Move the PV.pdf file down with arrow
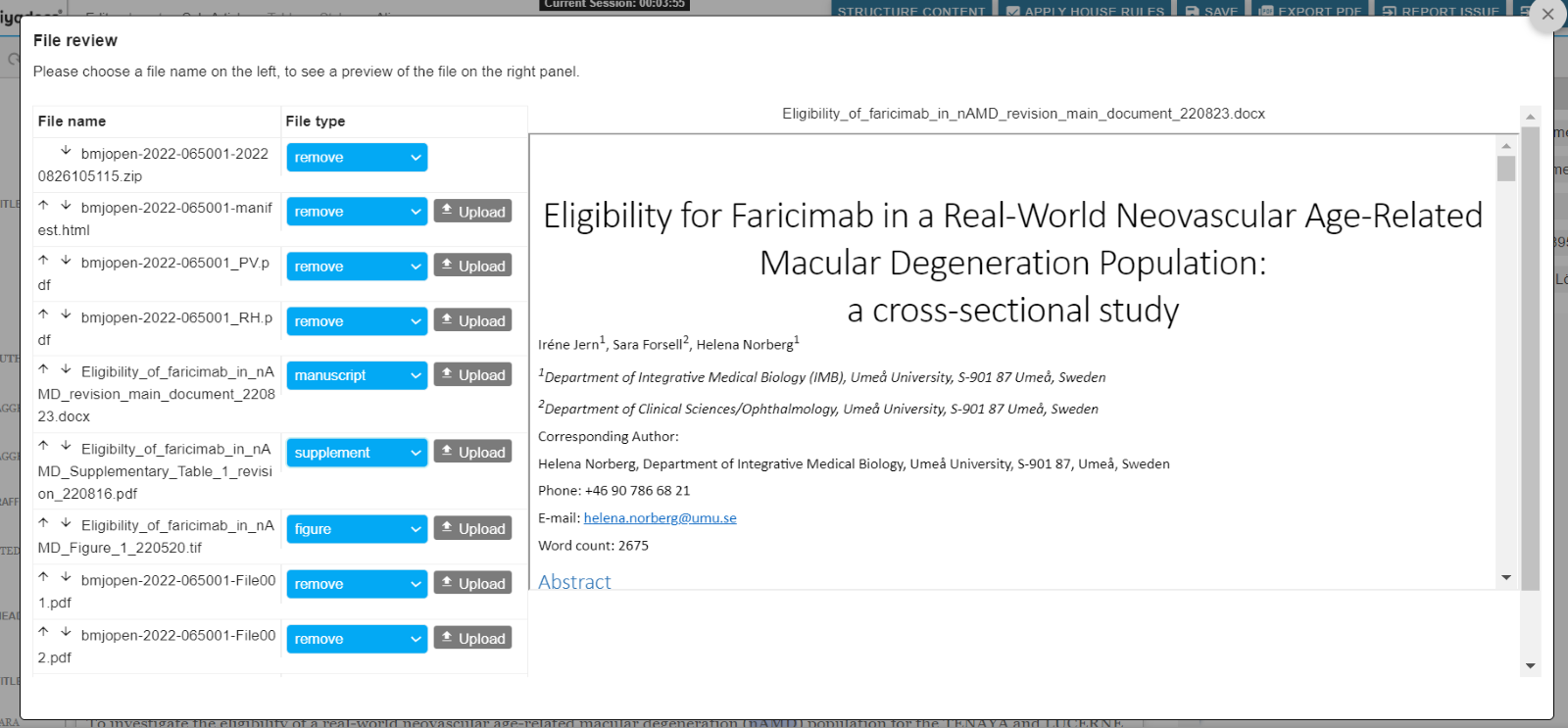Viewport: 1568px width, 728px height. pos(66,261)
